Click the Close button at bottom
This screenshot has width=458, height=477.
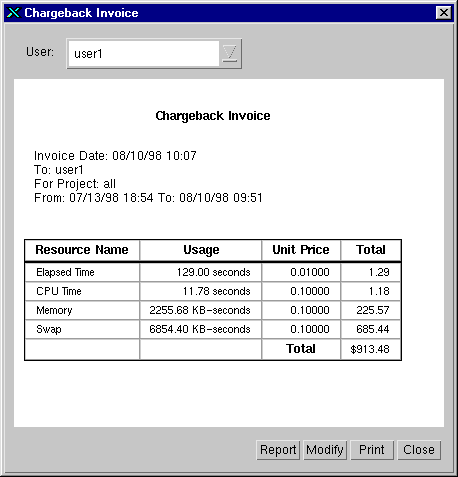419,450
